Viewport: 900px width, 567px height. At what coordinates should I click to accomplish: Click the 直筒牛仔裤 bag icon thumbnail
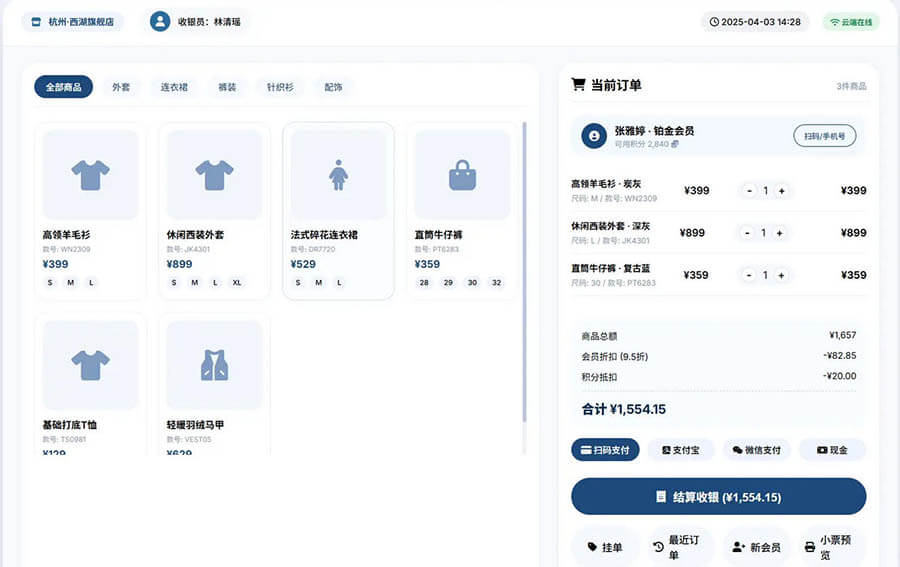click(462, 175)
